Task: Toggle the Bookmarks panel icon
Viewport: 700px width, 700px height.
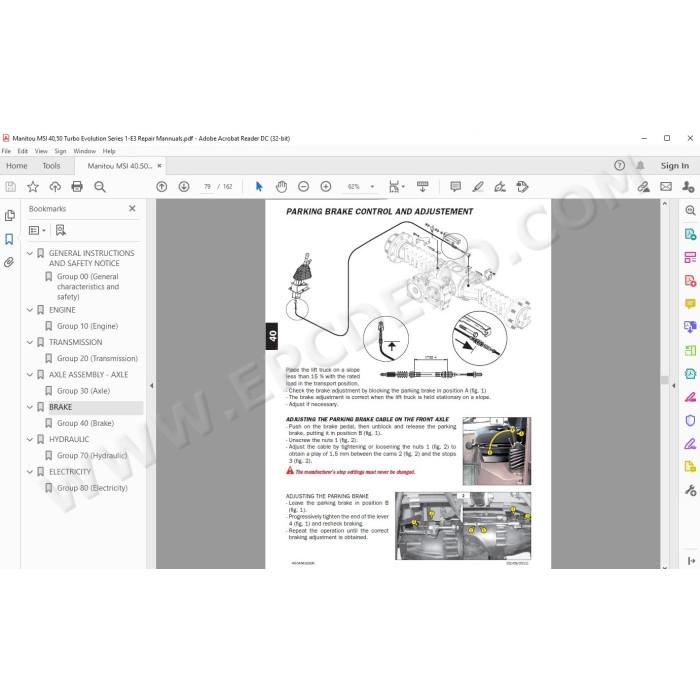Action: coord(9,239)
